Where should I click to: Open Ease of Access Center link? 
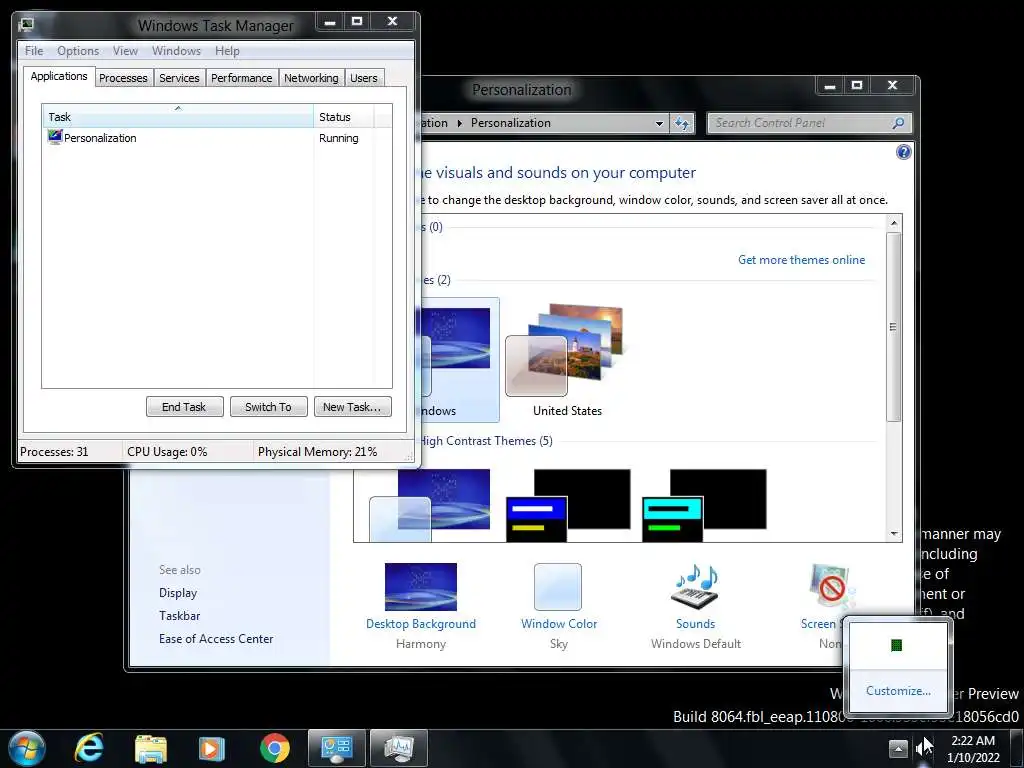216,639
